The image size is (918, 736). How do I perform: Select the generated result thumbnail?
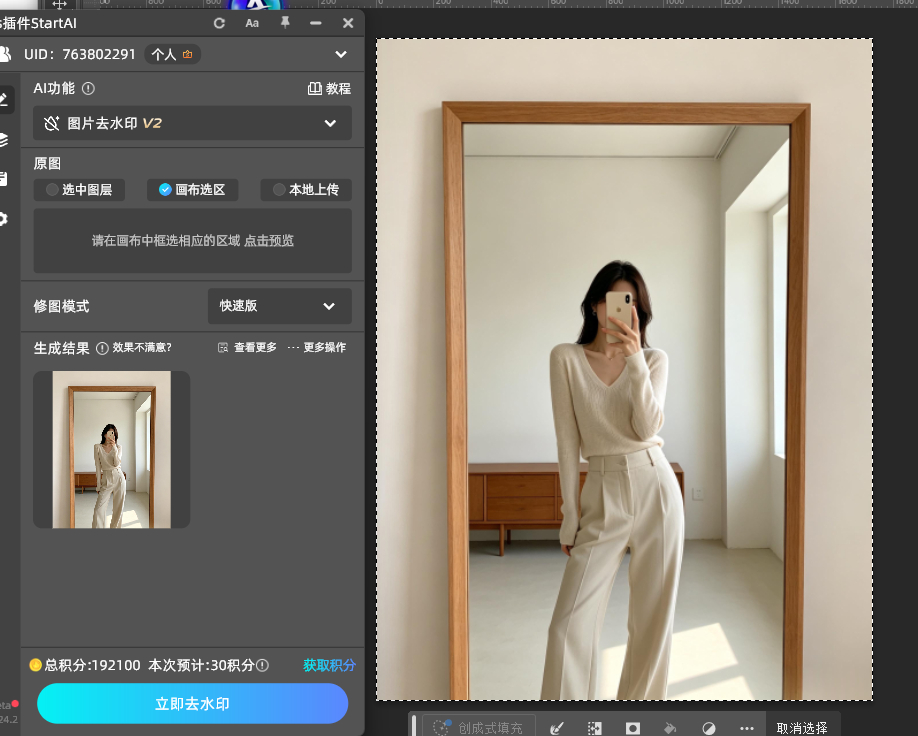click(112, 450)
